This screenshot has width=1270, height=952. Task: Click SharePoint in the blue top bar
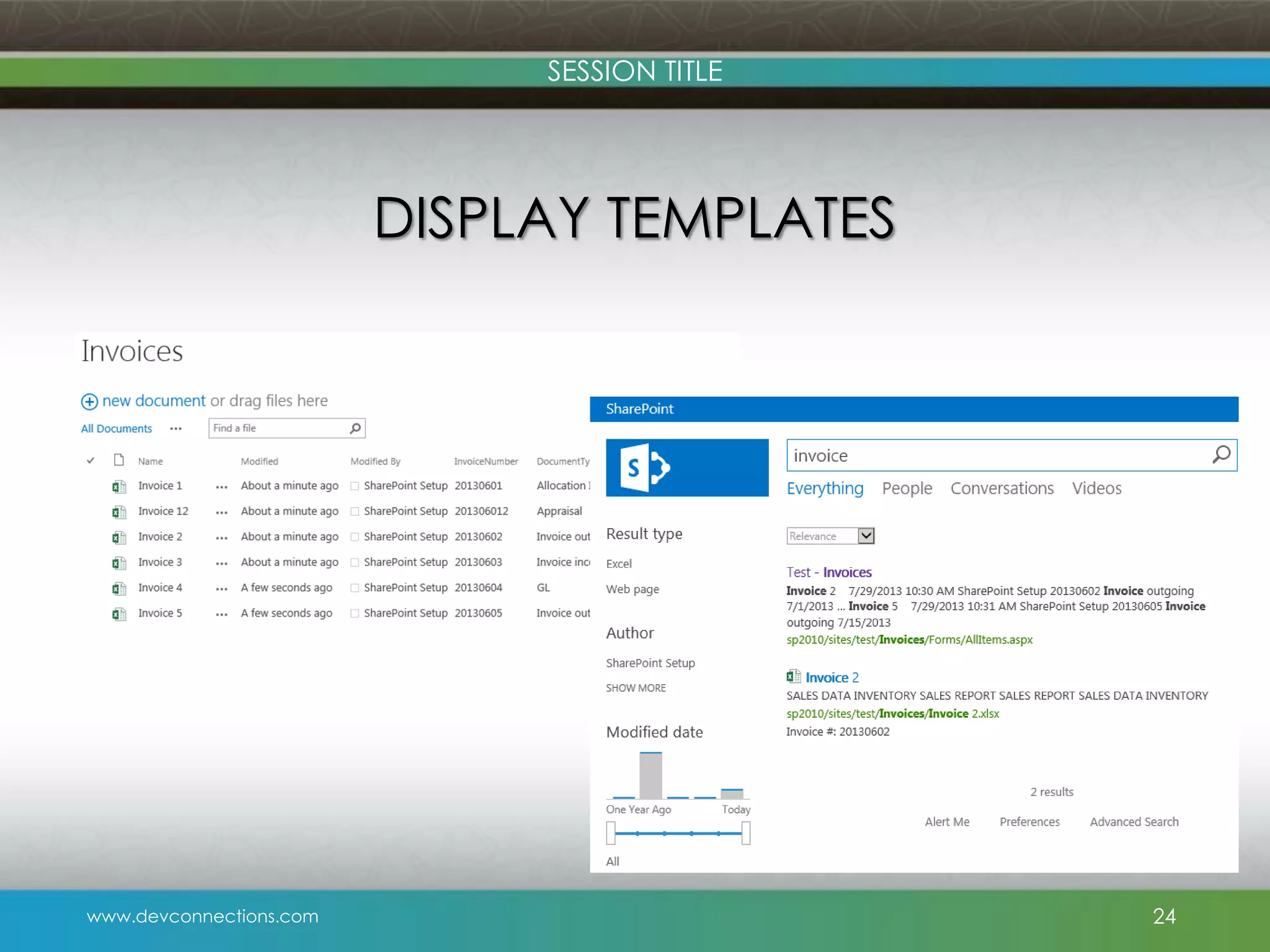click(639, 409)
